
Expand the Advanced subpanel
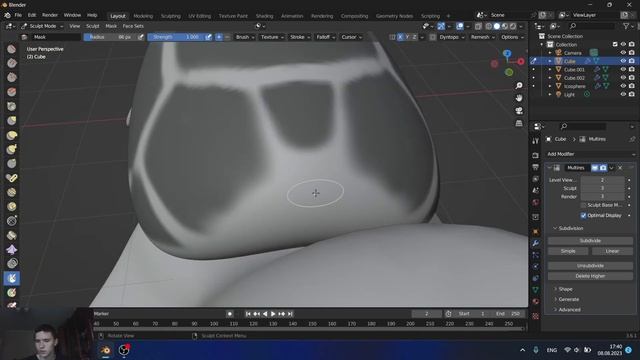(569, 310)
